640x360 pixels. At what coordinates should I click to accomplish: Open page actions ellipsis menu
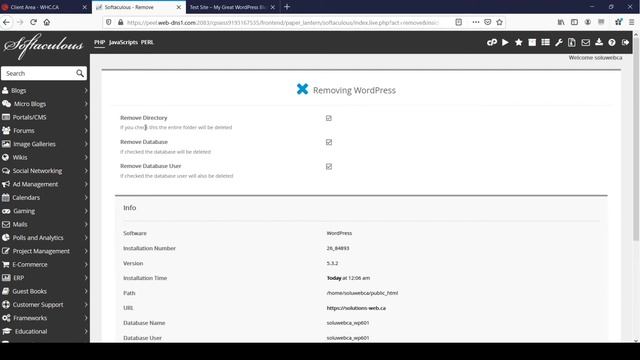(476, 22)
